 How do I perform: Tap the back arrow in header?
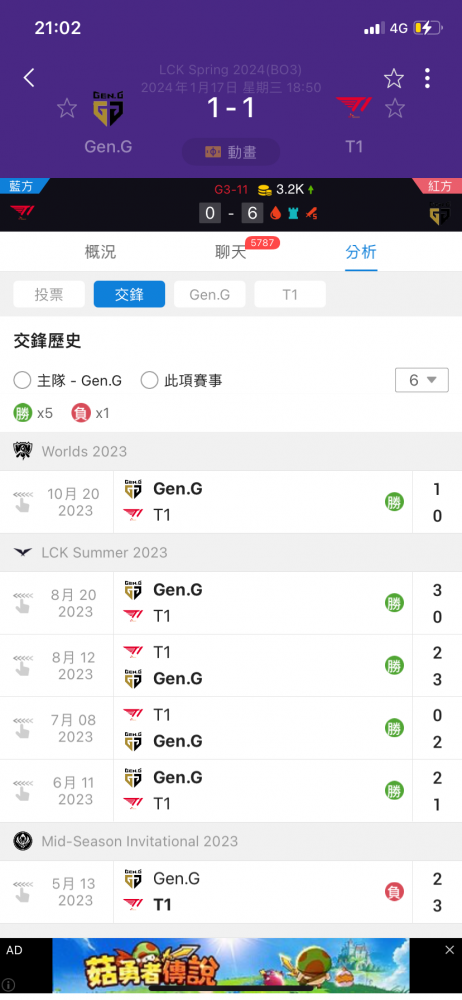[29, 78]
